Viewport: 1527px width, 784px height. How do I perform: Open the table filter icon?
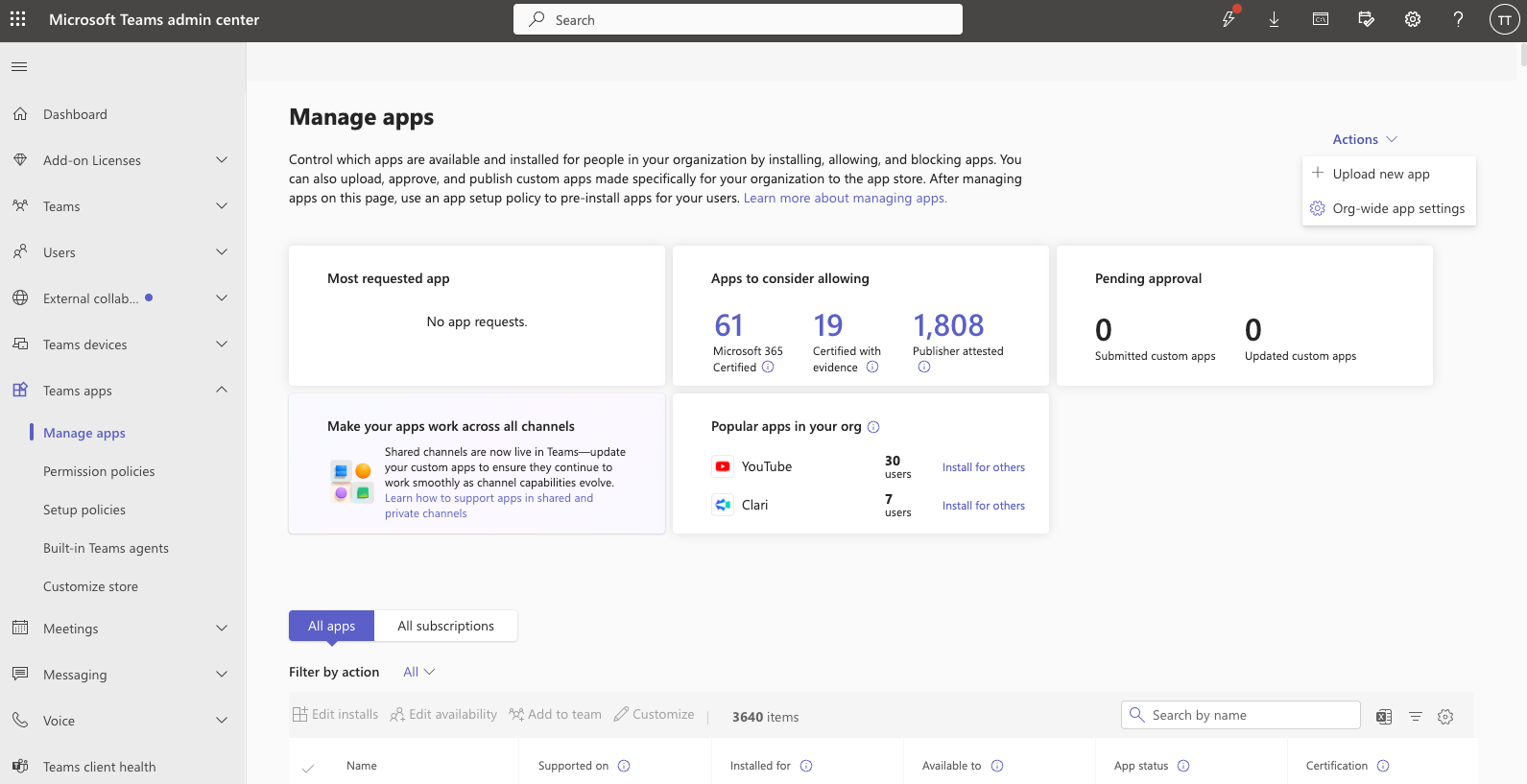1415,717
